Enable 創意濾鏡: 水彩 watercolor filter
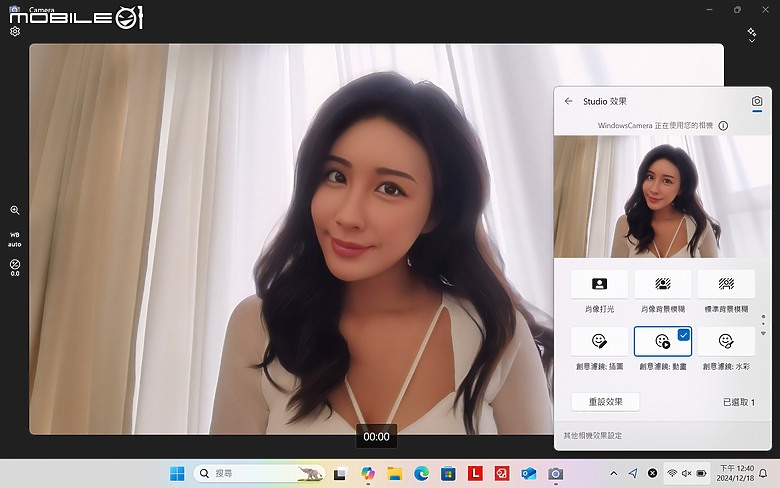 click(726, 341)
